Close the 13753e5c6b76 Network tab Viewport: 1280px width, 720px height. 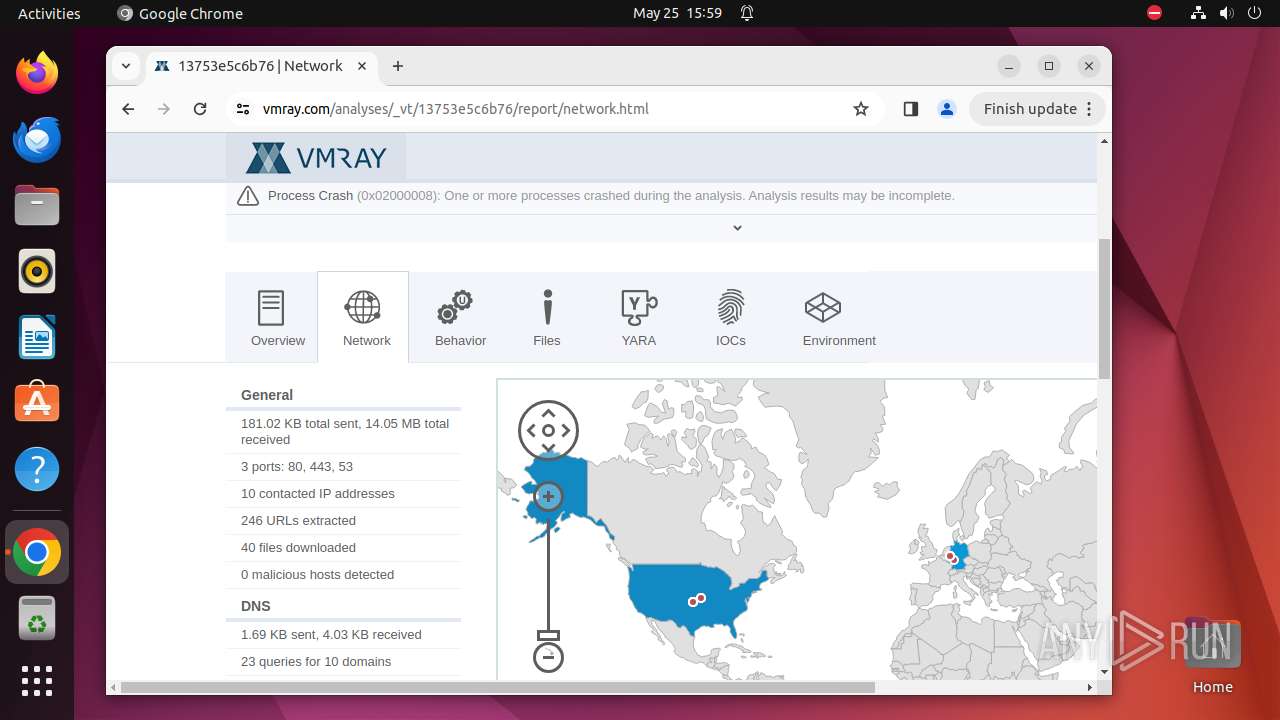coord(362,66)
